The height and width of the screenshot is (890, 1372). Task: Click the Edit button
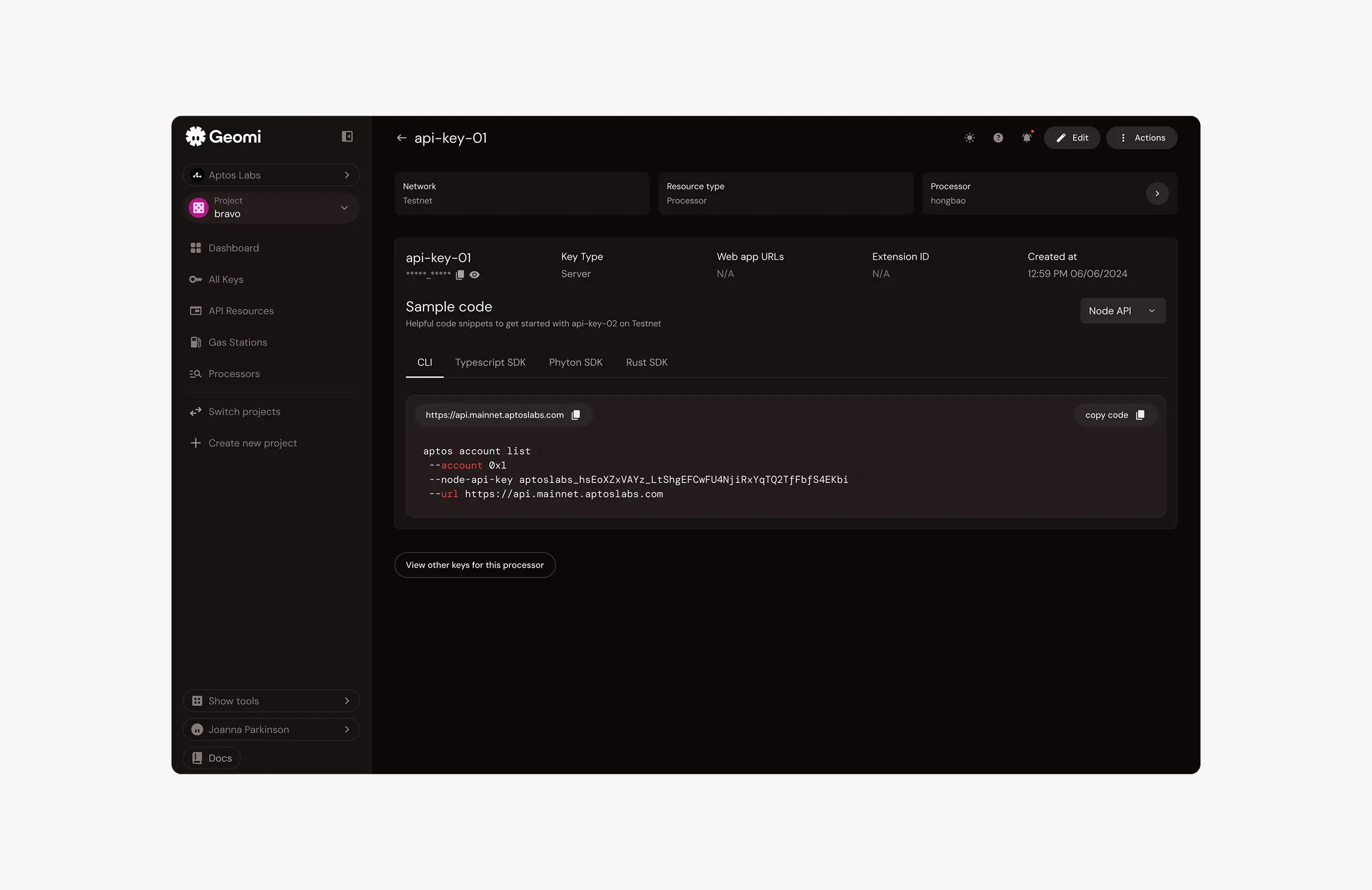click(x=1072, y=138)
